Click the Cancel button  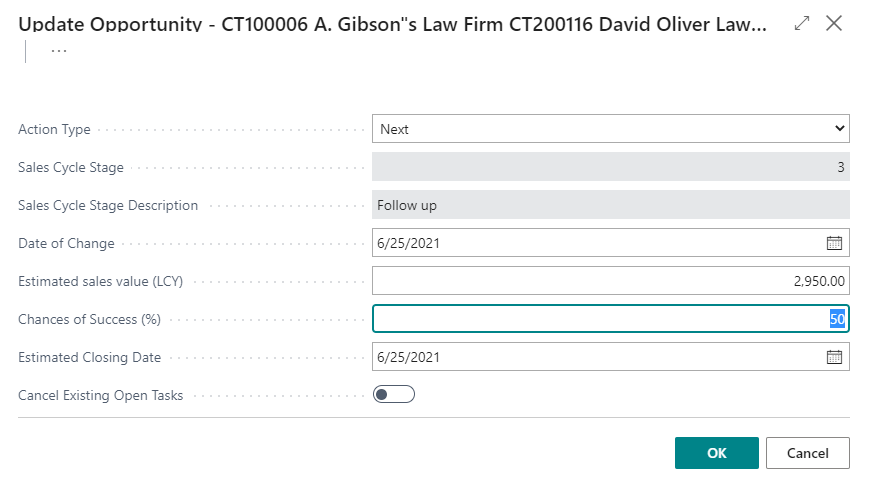point(807,453)
